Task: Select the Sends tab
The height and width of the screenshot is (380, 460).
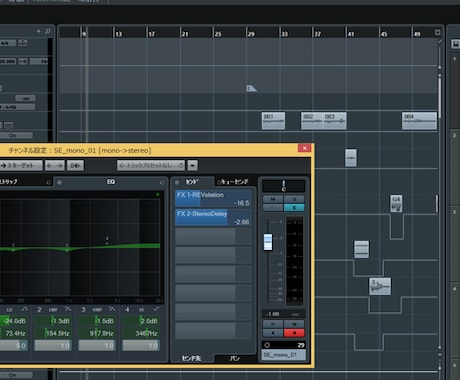Action: coord(192,182)
